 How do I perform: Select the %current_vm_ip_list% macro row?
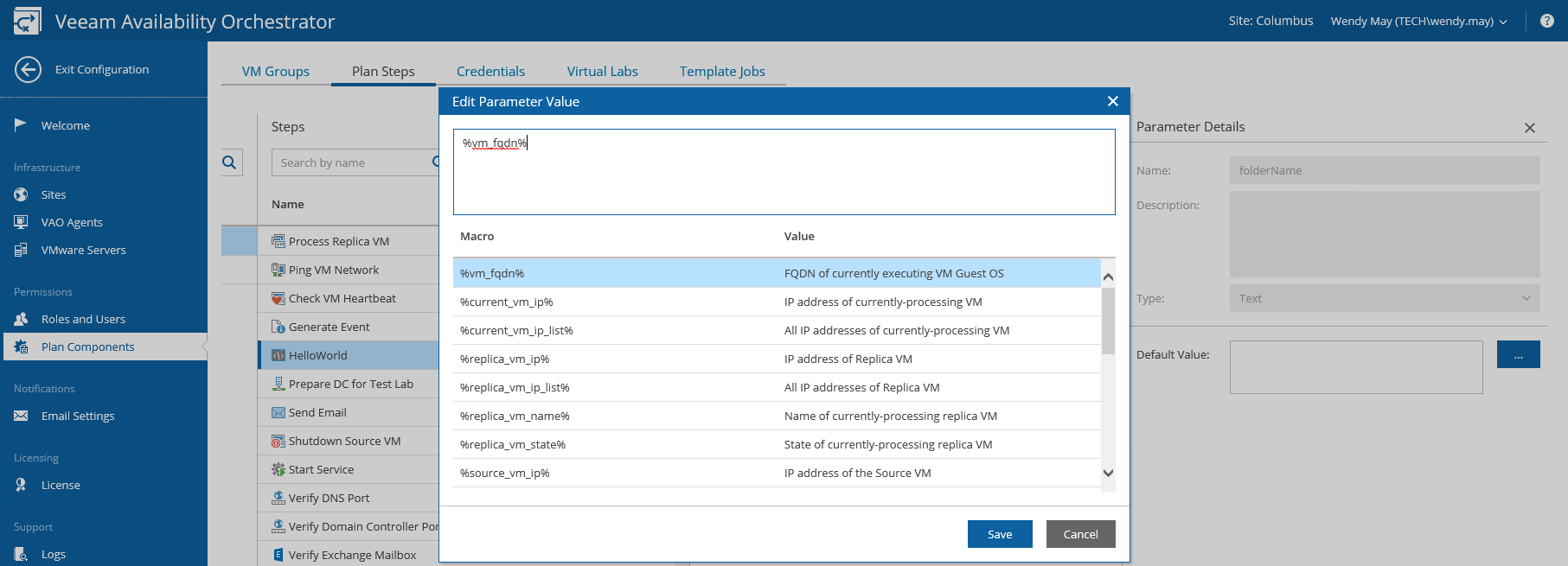pyautogui.click(x=777, y=330)
